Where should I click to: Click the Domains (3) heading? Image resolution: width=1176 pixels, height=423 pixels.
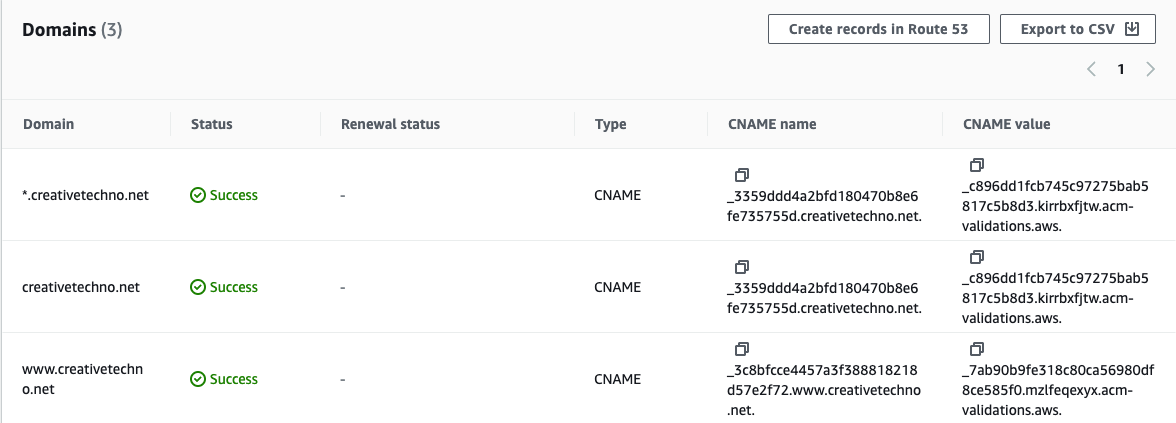point(72,30)
